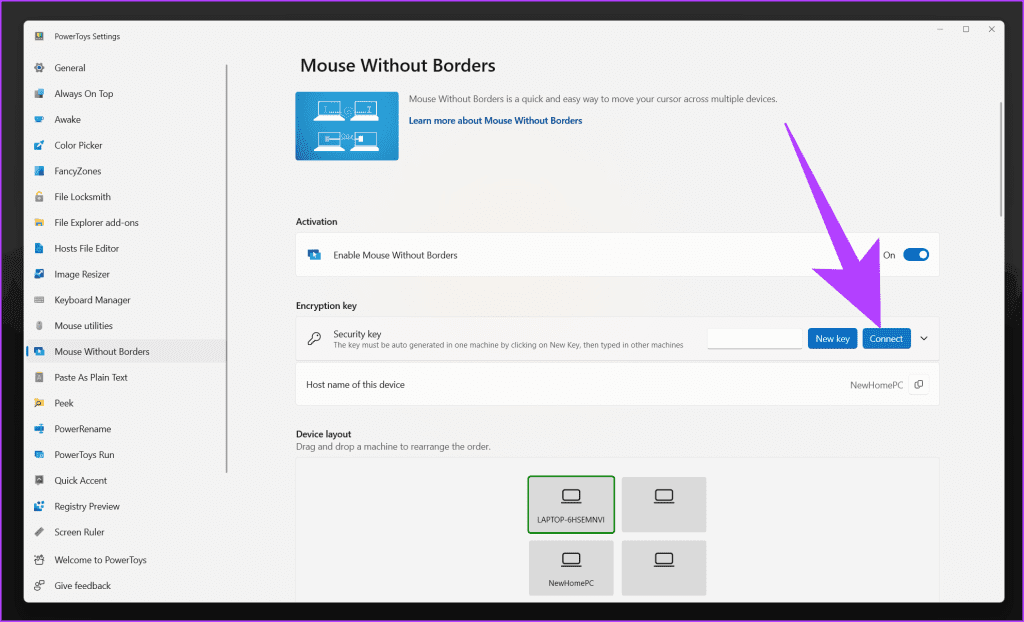
Task: Open the Give feedback link
Action: [x=127, y=585]
